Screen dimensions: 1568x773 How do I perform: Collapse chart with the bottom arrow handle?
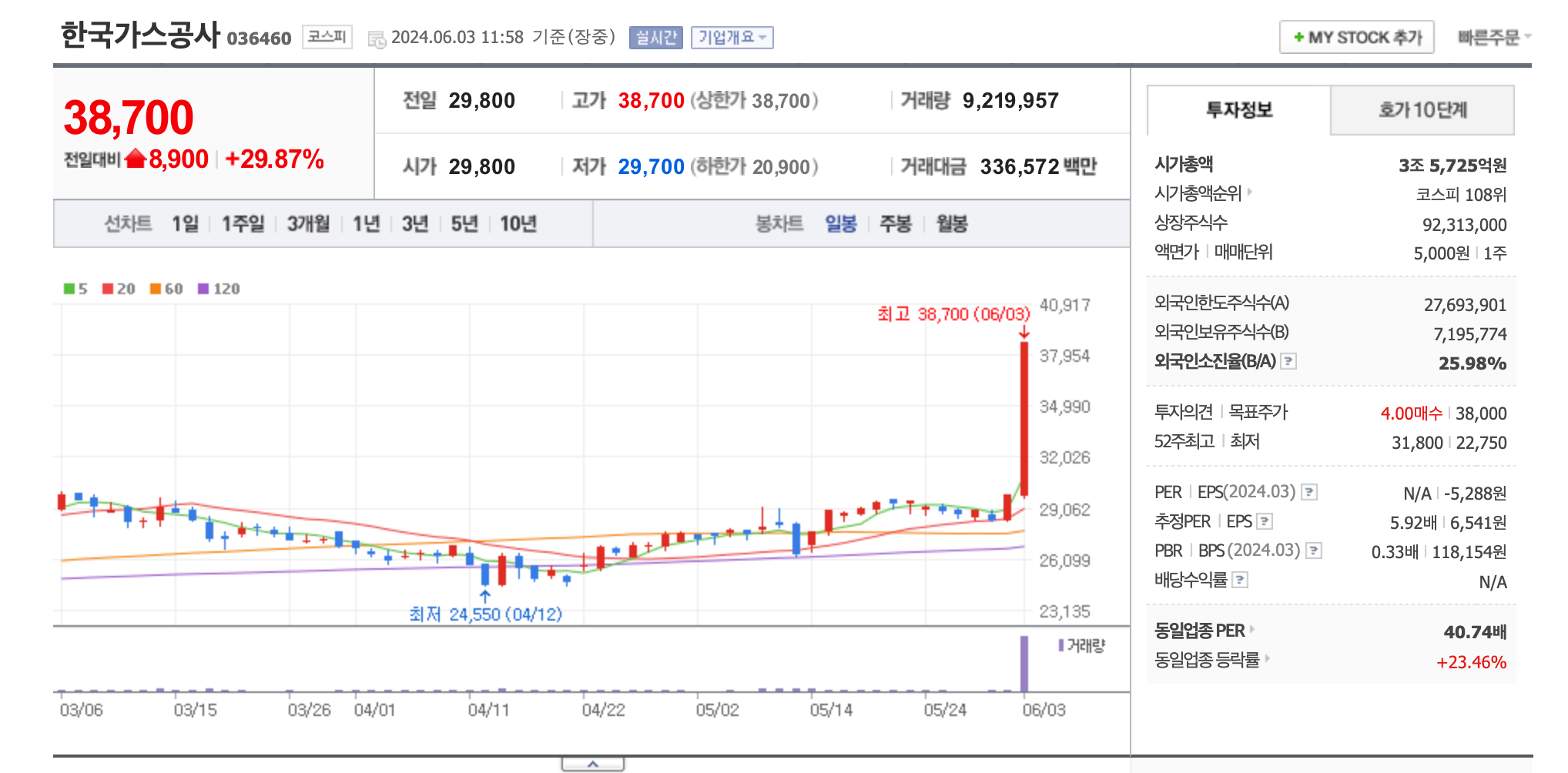593,764
